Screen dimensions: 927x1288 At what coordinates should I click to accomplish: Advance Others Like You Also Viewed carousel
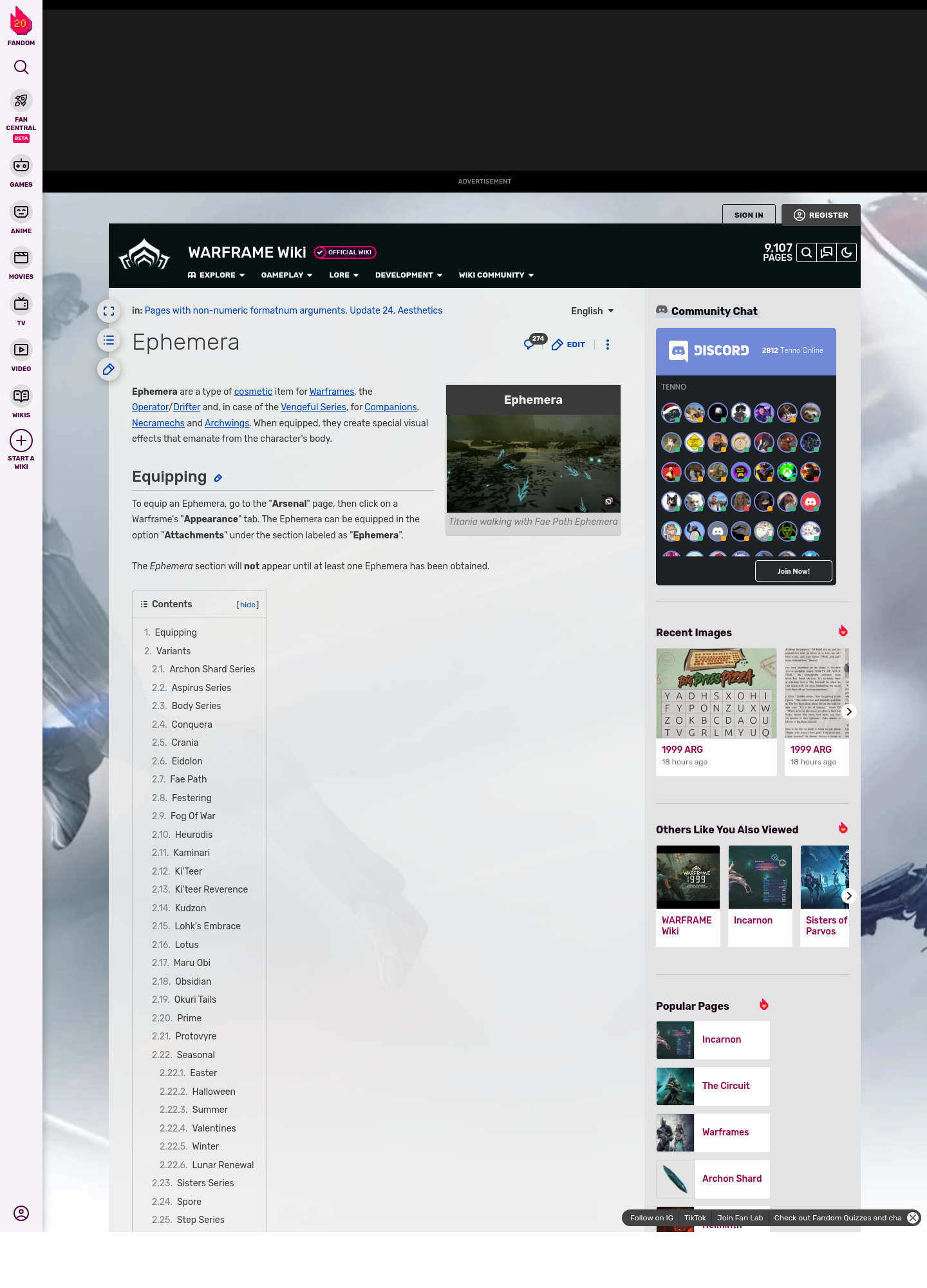point(849,896)
